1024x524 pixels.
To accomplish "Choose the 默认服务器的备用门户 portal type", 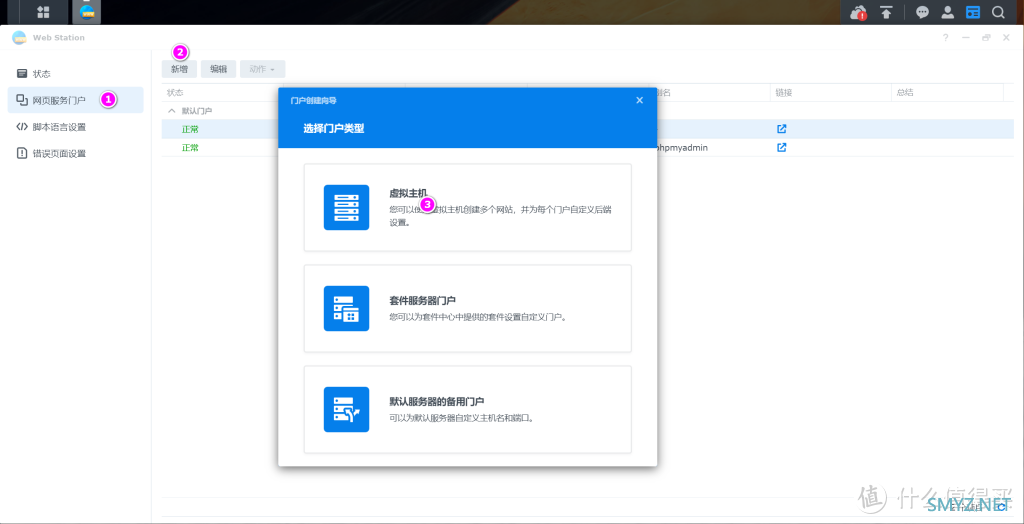I will 468,410.
